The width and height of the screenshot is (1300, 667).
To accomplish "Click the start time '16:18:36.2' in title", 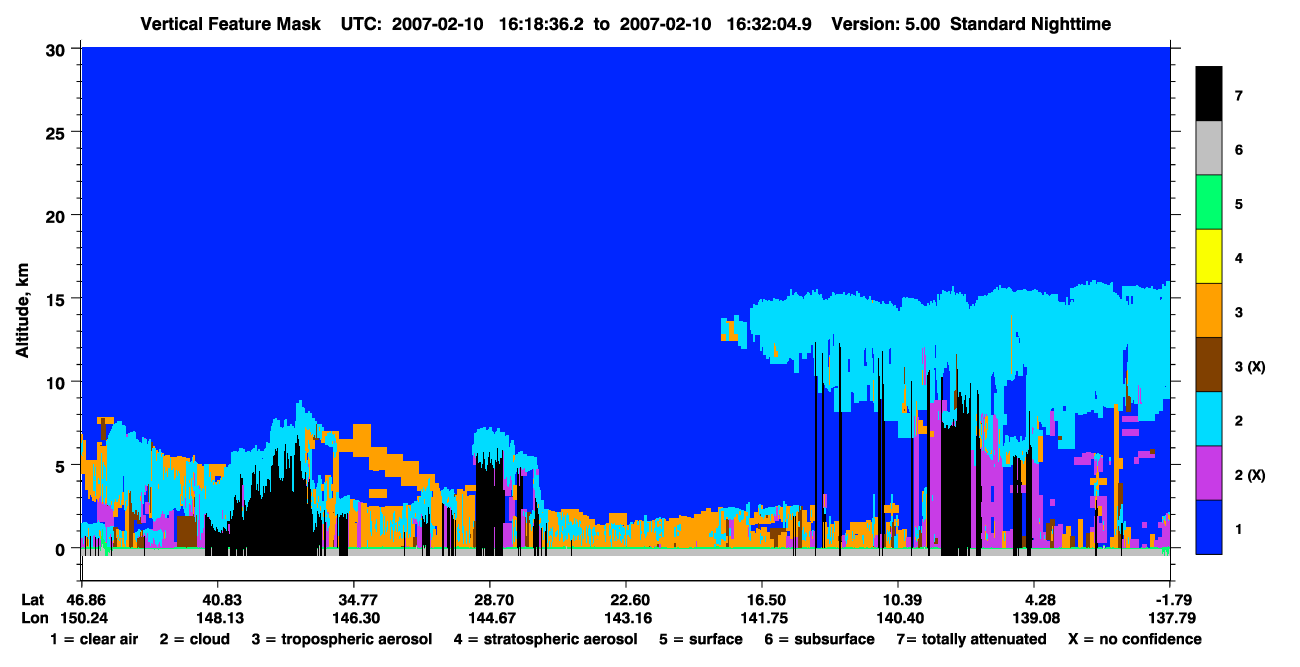I will [541, 23].
